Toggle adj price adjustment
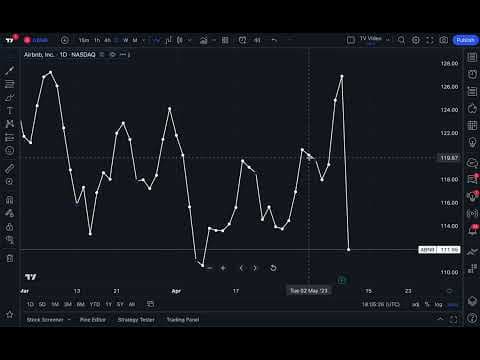This screenshot has height=360, width=480. click(415, 304)
